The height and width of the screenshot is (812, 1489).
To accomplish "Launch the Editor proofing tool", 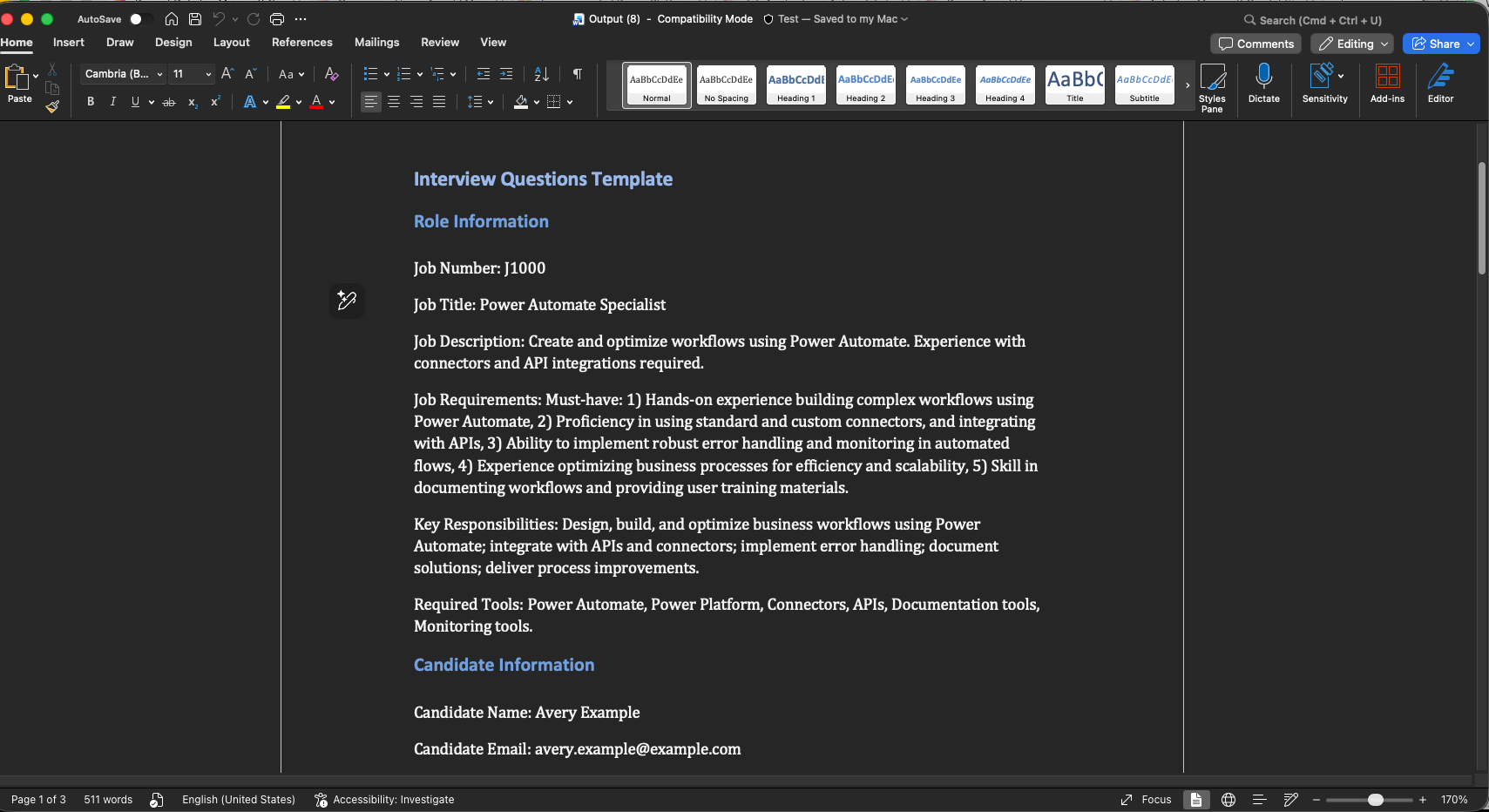I will coord(1440,84).
